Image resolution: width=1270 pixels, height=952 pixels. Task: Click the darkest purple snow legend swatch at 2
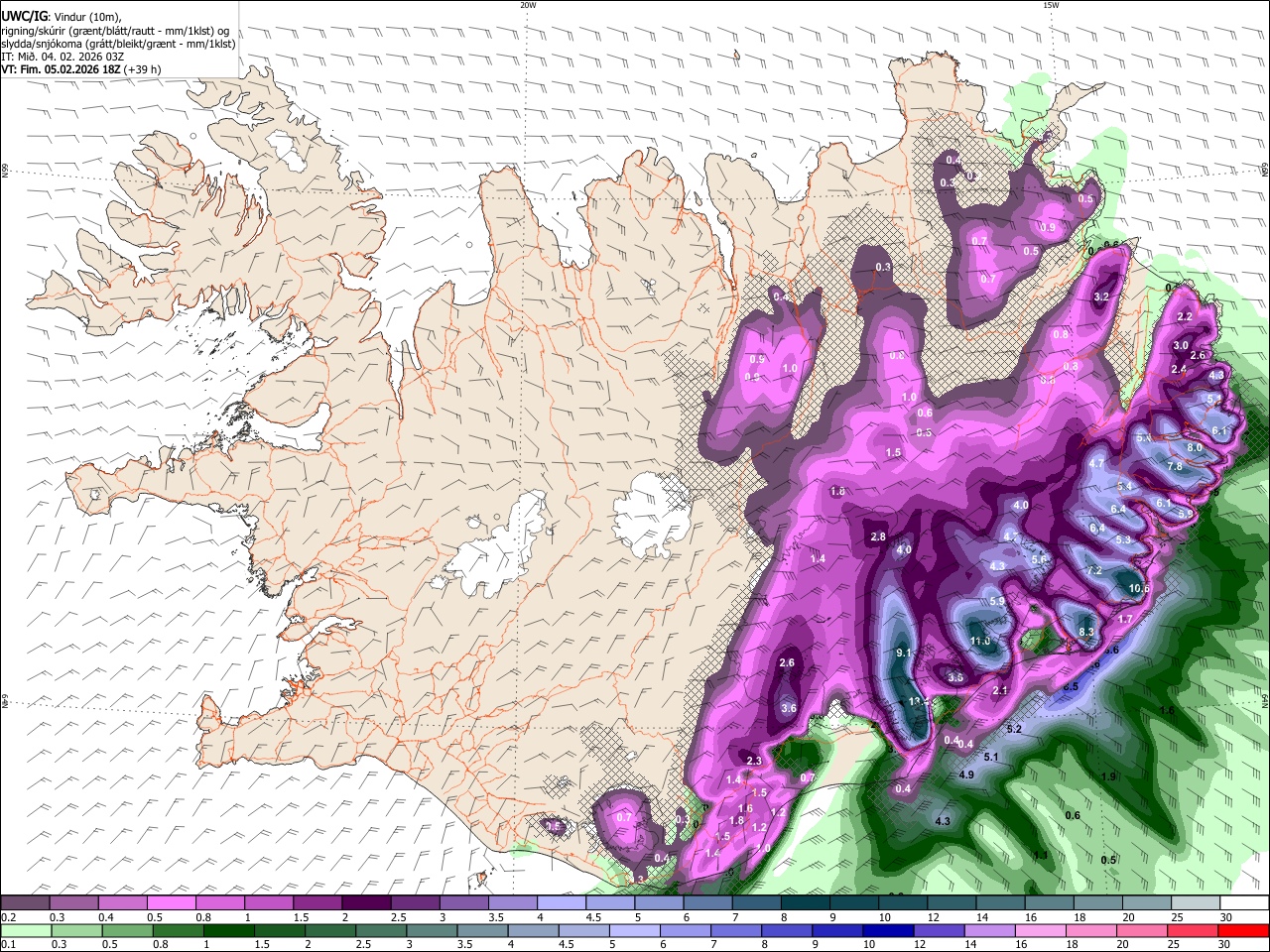pyautogui.click(x=365, y=903)
